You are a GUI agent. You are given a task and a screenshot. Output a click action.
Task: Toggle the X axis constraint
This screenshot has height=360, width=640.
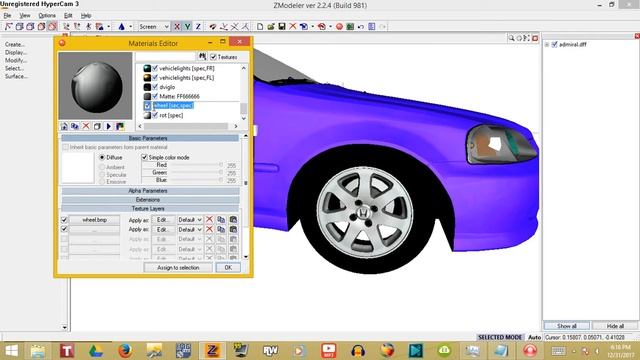click(x=177, y=27)
